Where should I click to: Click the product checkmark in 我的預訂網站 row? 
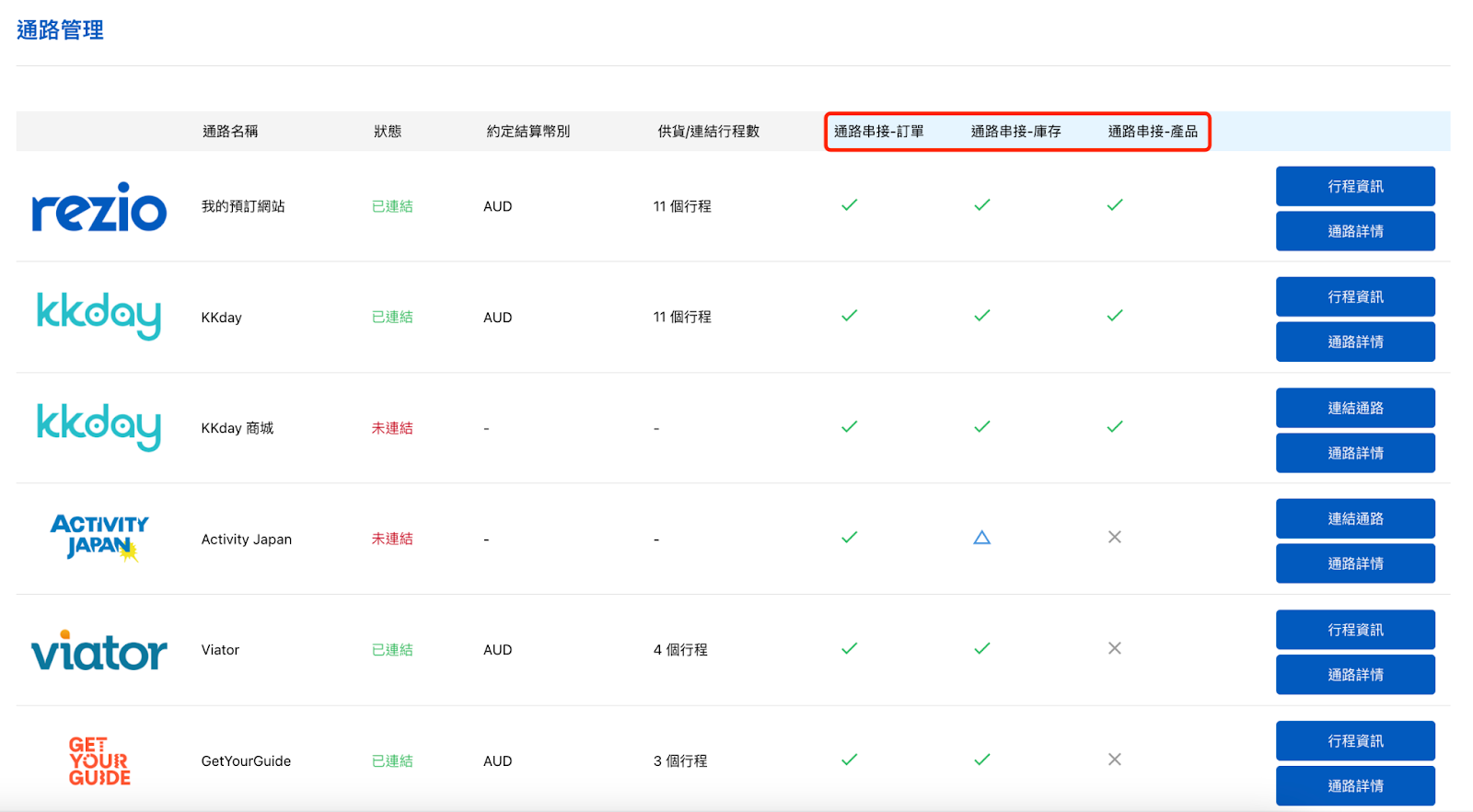tap(1115, 205)
